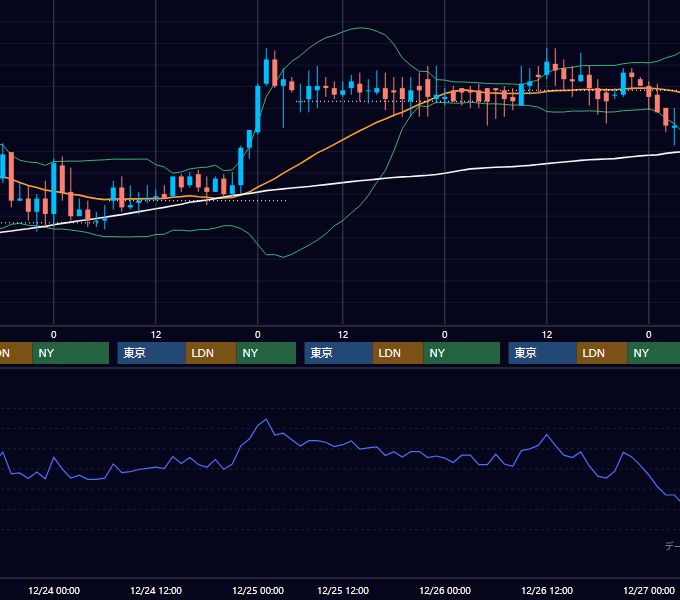Click the 12/27 00:00 date label
Viewport: 680px width, 600px height.
pos(649,590)
